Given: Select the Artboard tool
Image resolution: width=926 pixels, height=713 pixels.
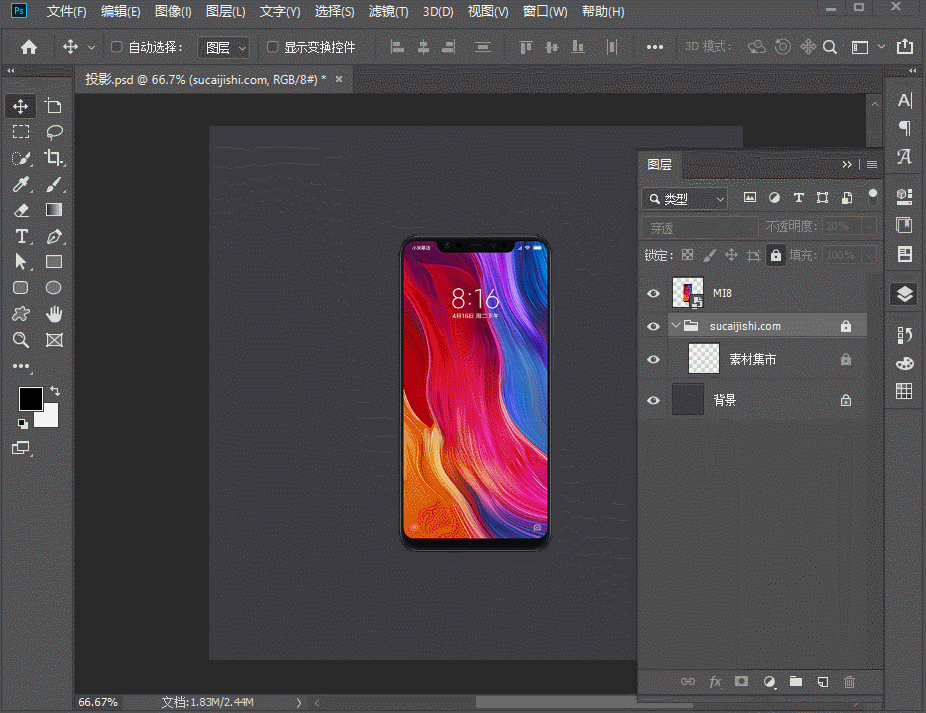Looking at the screenshot, I should click(54, 106).
